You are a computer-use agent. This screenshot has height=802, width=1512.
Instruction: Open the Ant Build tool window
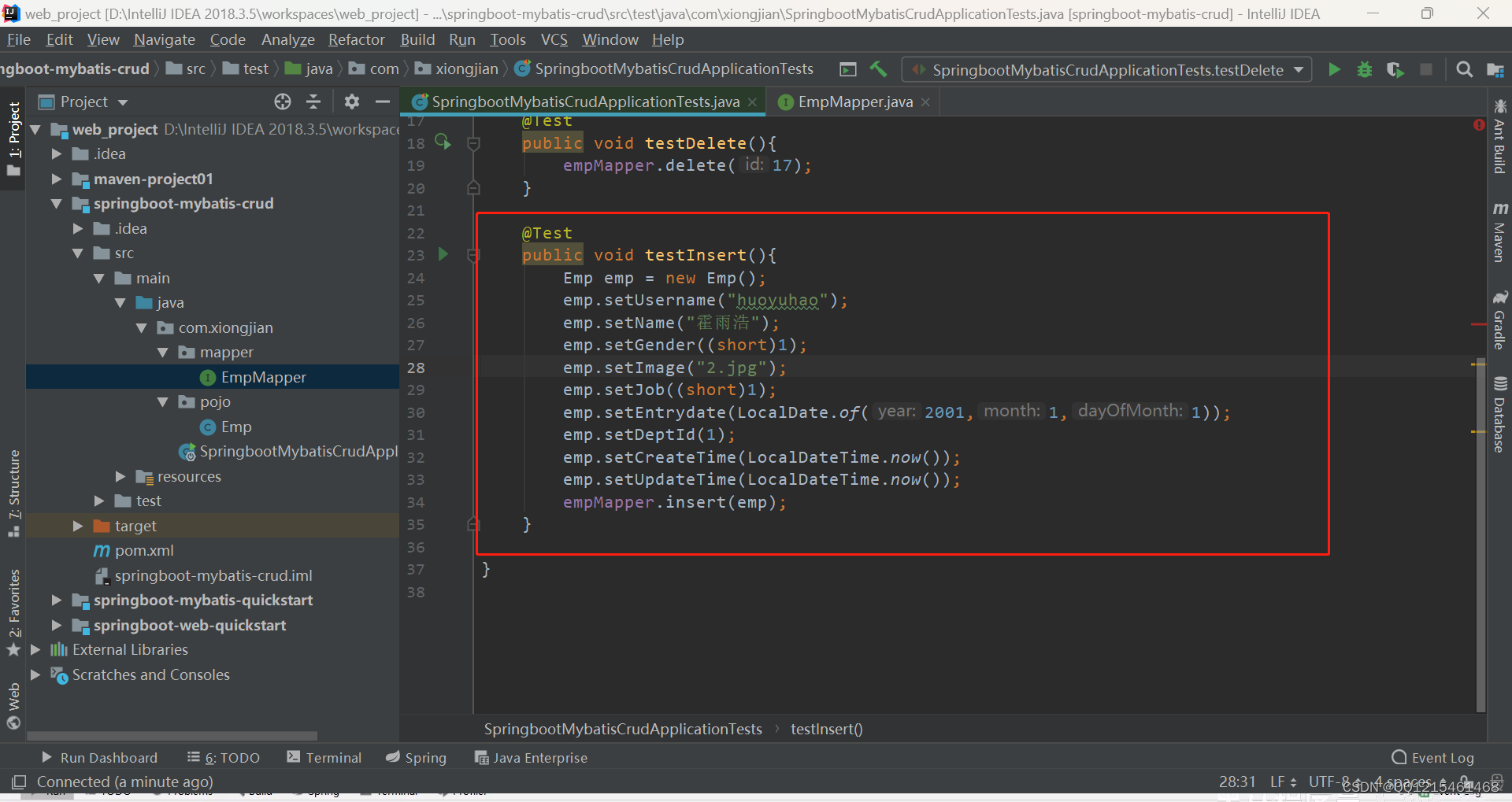[1499, 135]
